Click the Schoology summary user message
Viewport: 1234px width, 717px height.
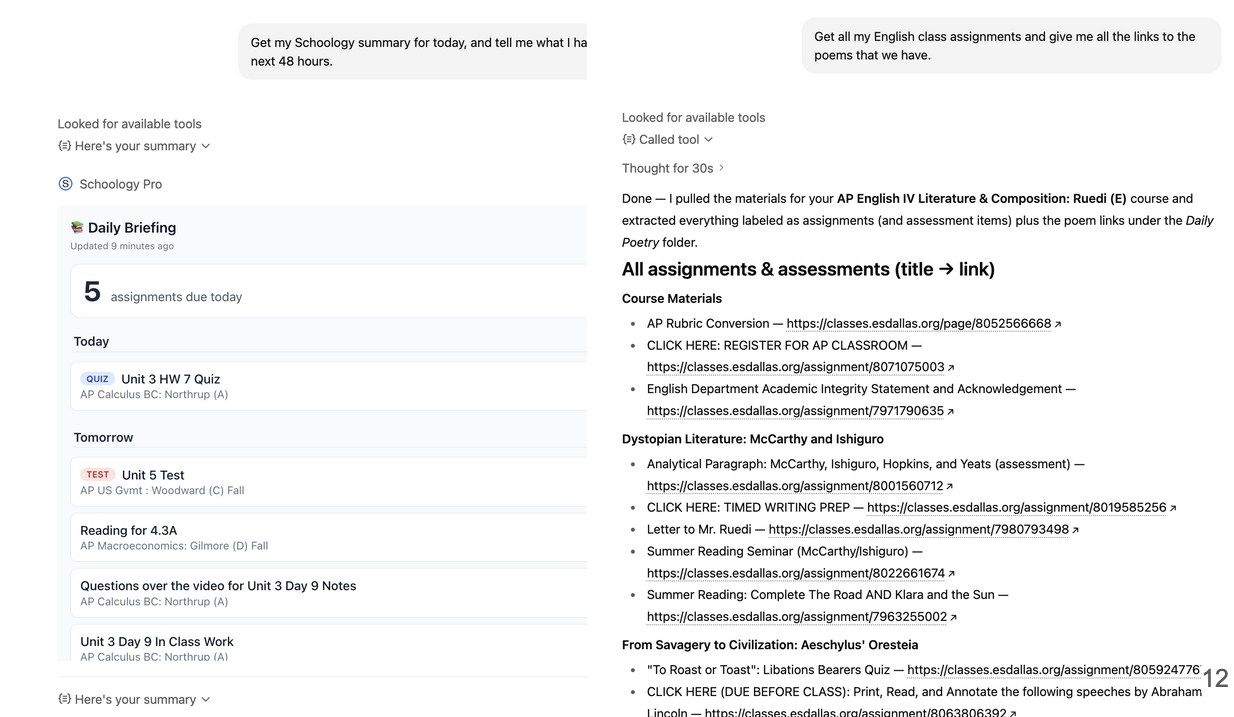pos(413,52)
